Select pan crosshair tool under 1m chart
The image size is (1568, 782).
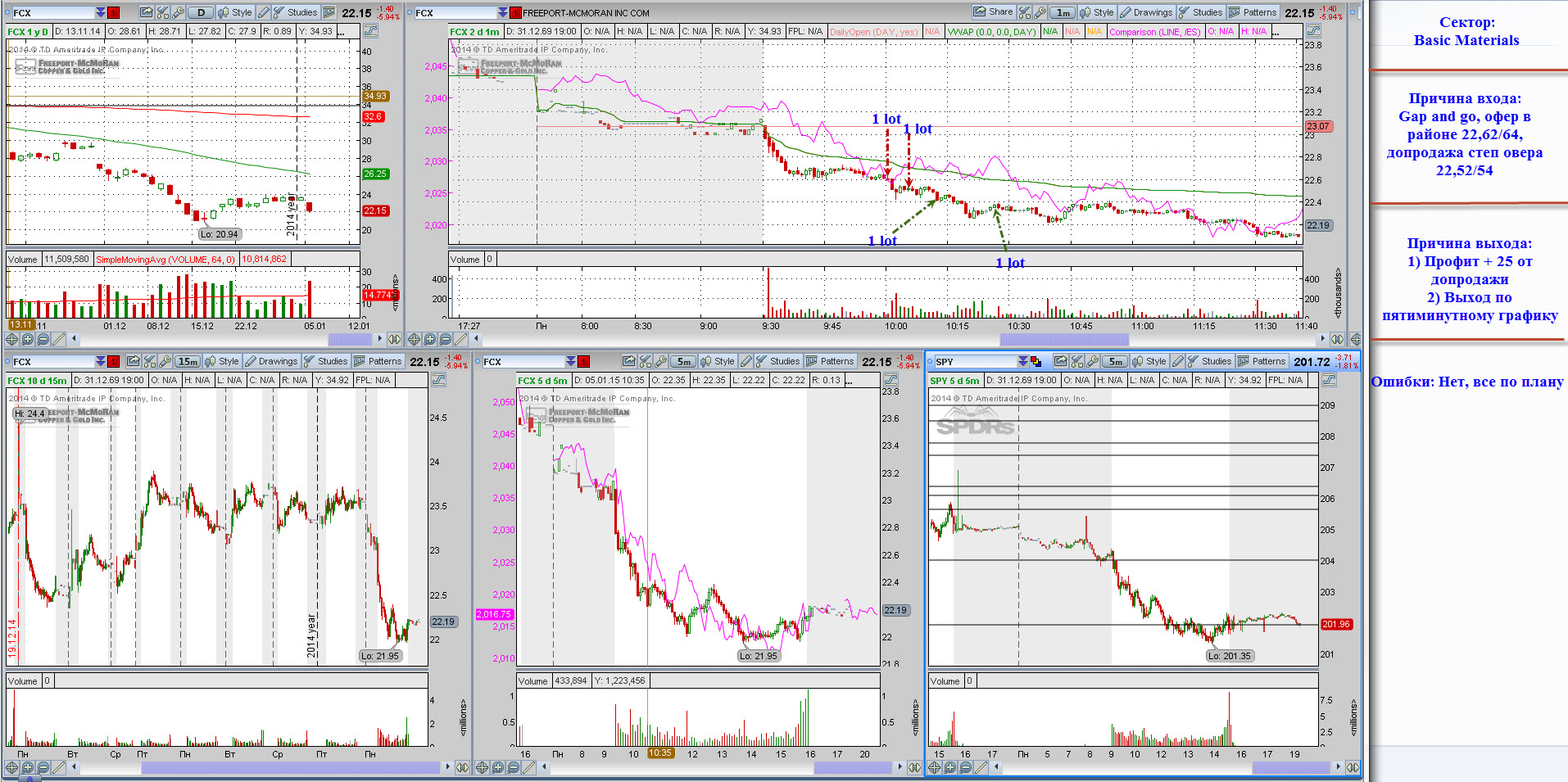(x=414, y=339)
